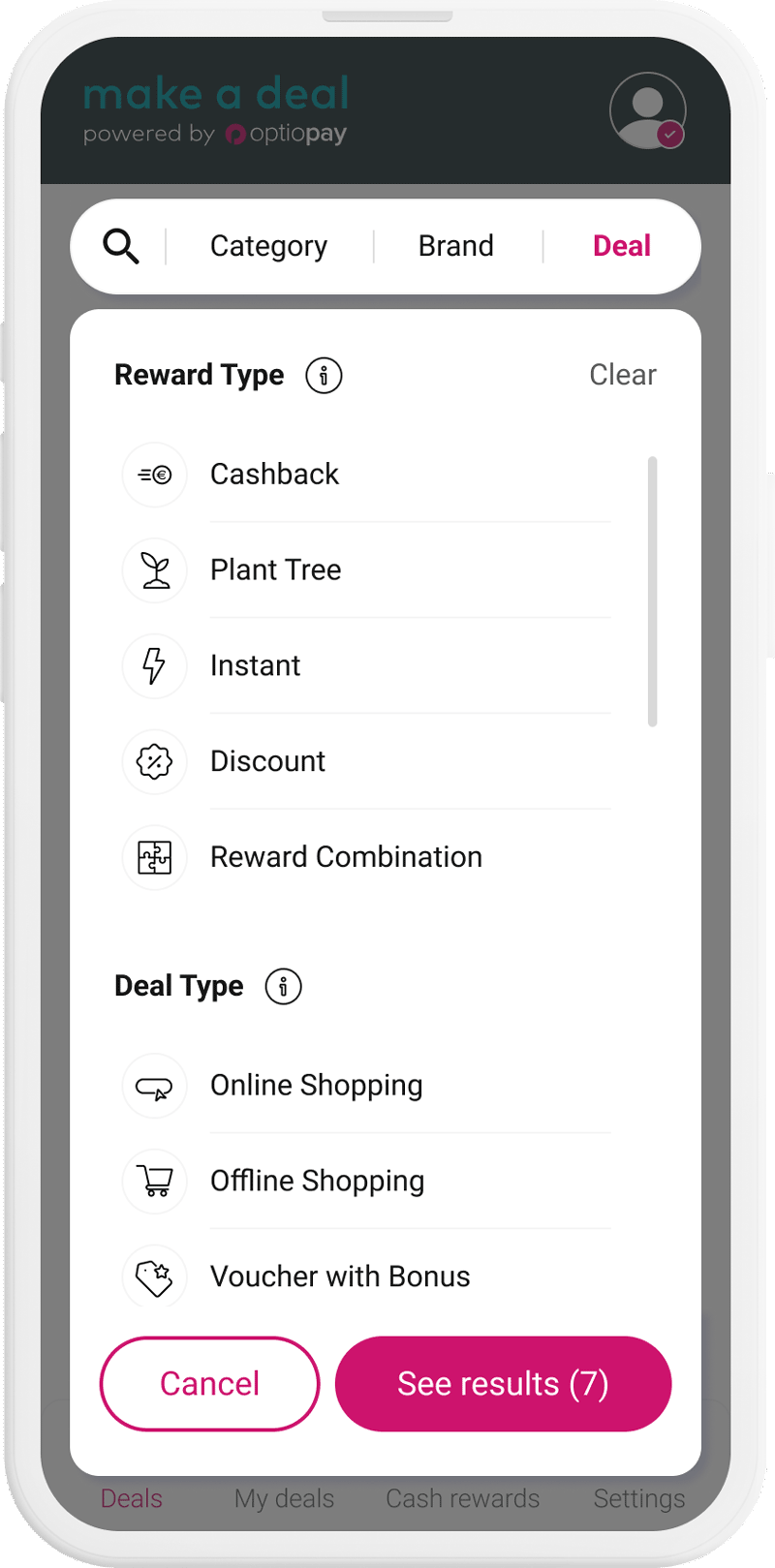Select the Cashback euro icon
The height and width of the screenshot is (1568, 775).
click(154, 475)
